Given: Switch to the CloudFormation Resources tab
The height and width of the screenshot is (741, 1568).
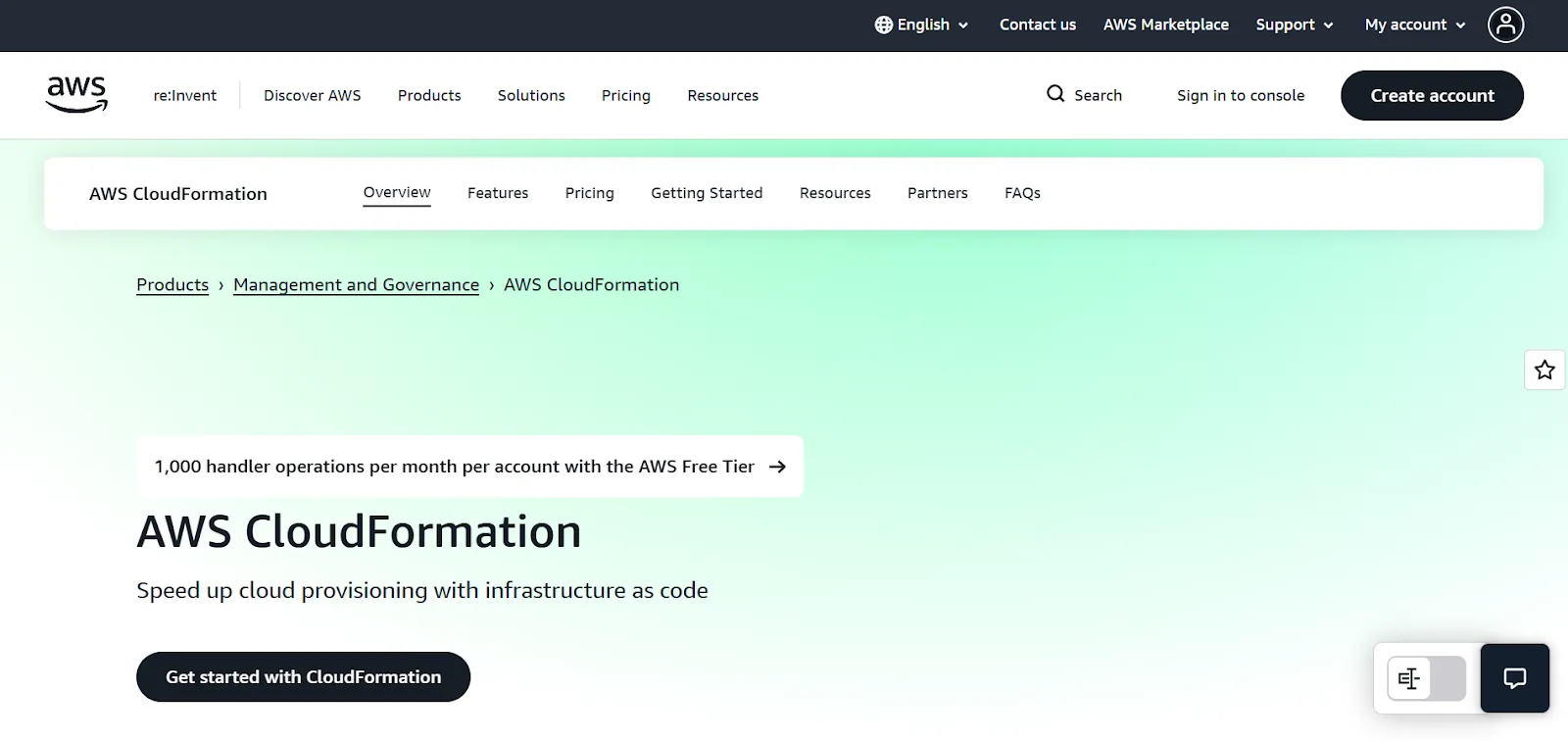Looking at the screenshot, I should [835, 193].
